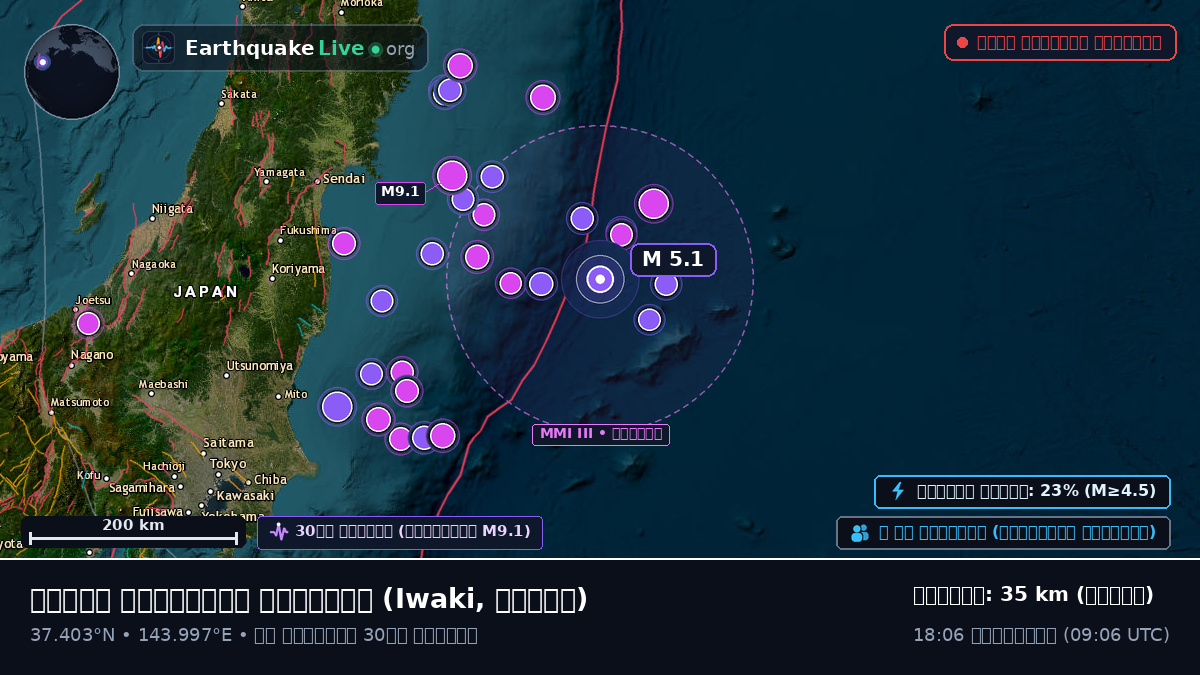Click the waveform icon in the M9.1 activity badge
Viewport: 1200px width, 675px height.
279,532
